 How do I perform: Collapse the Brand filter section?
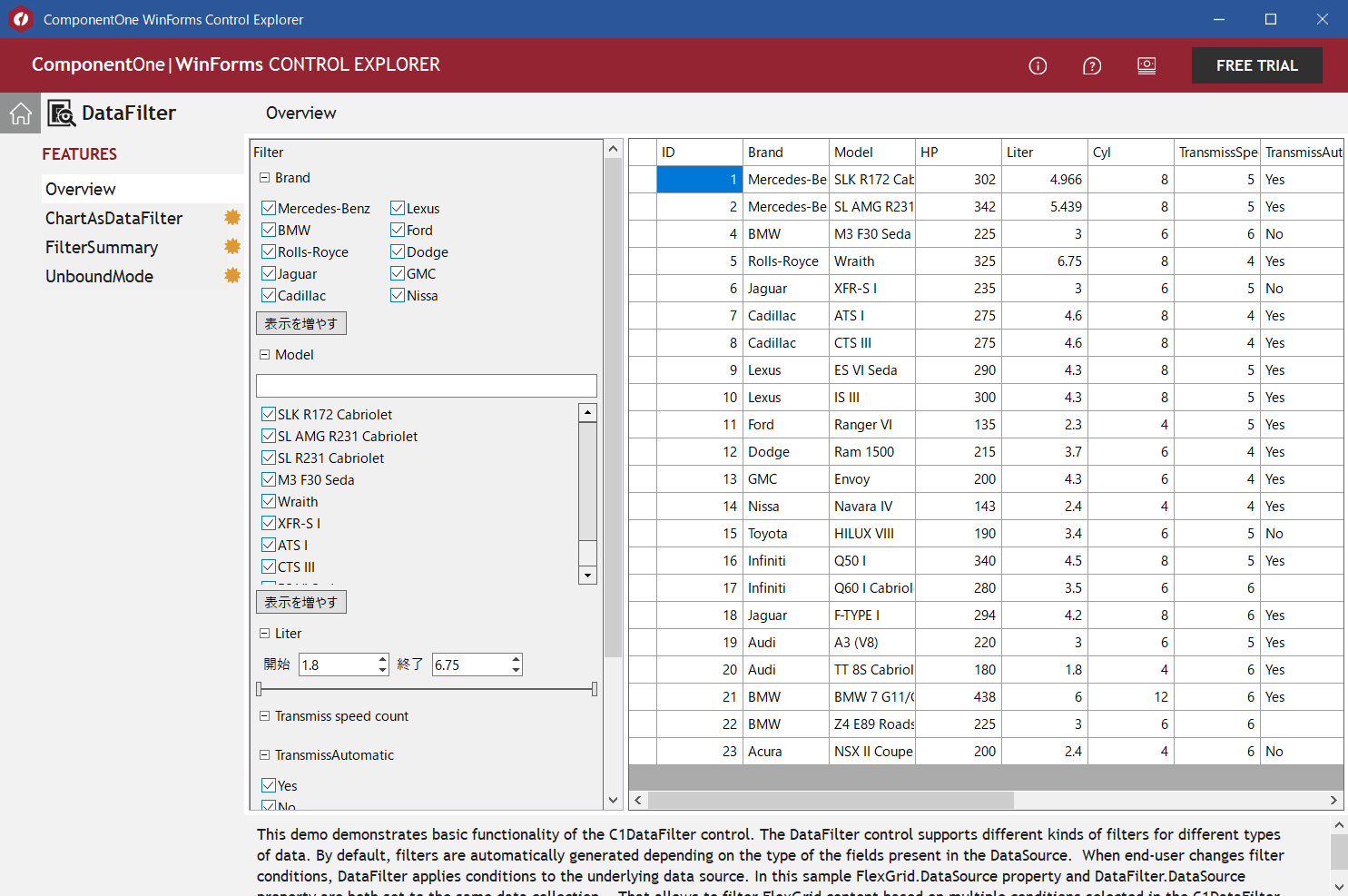(265, 178)
